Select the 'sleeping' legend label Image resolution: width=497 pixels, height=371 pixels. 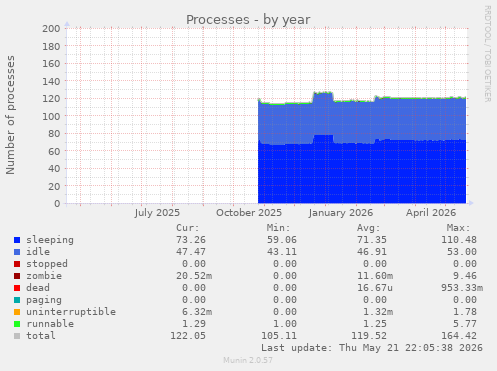point(50,240)
